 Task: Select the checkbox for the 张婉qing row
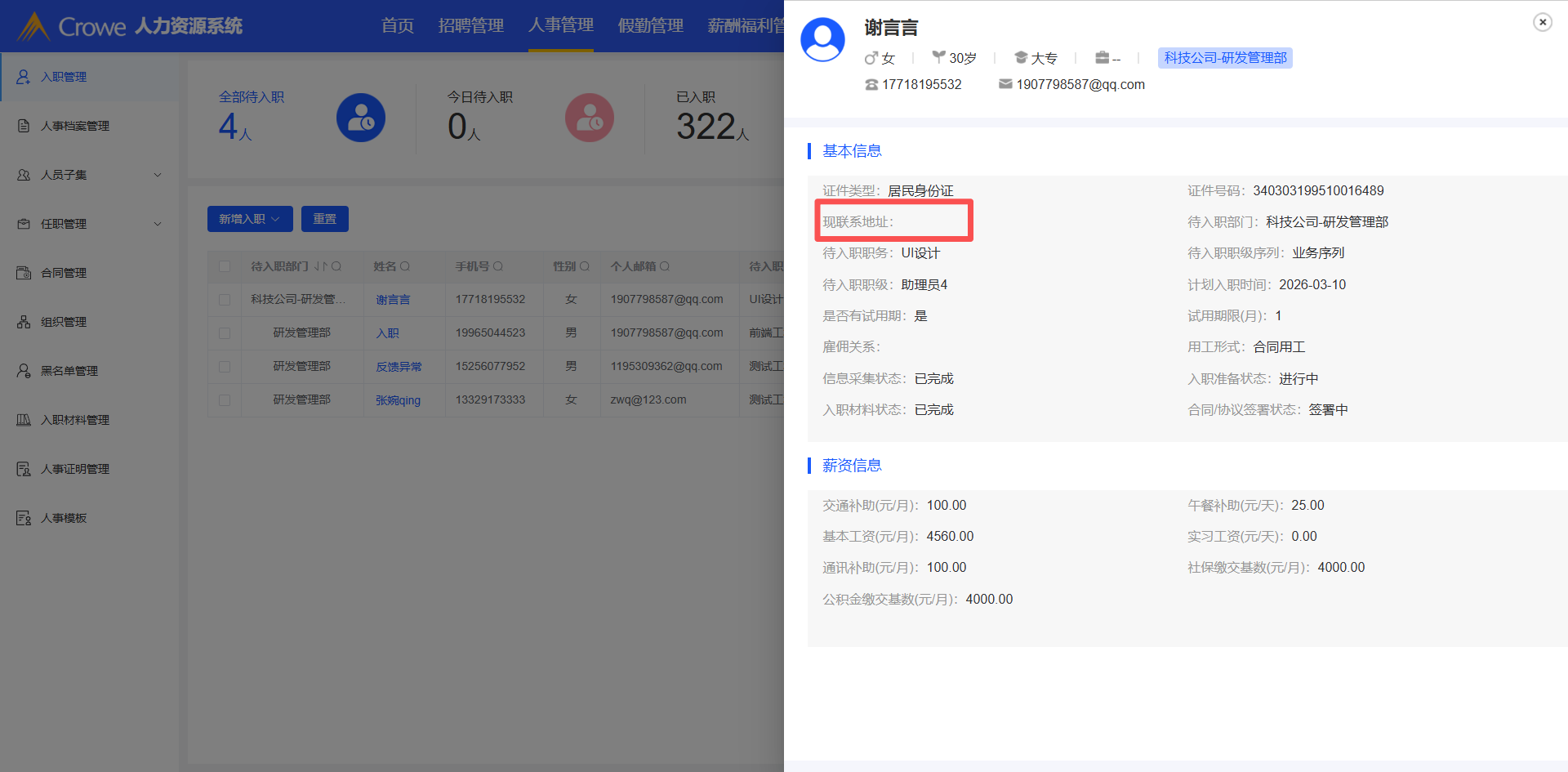[x=225, y=400]
